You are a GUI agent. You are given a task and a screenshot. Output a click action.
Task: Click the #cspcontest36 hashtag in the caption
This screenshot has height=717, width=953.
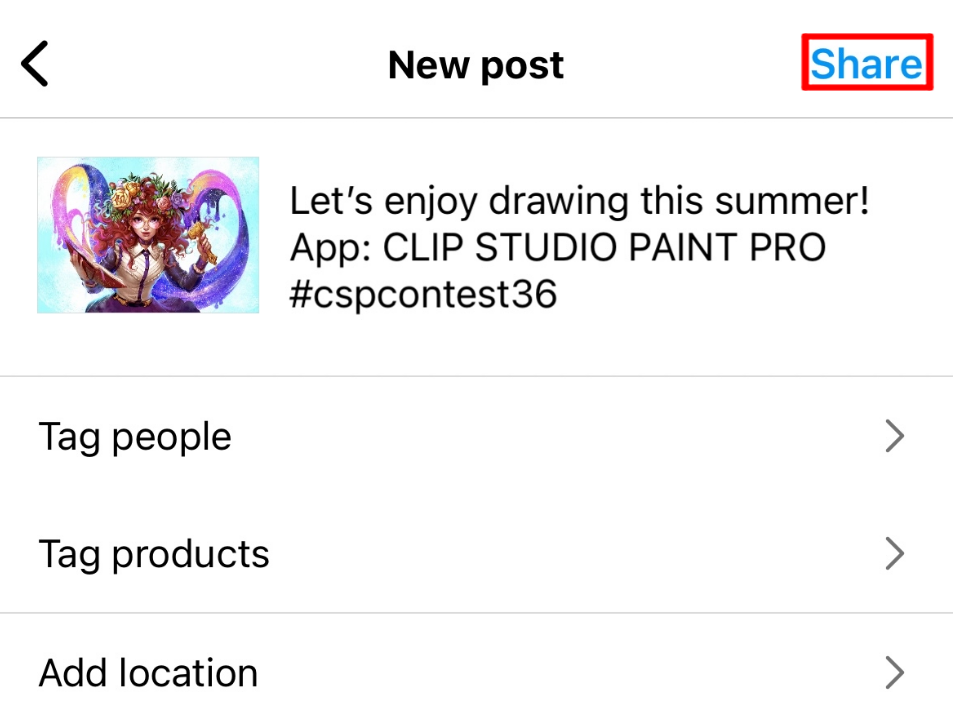tap(423, 294)
